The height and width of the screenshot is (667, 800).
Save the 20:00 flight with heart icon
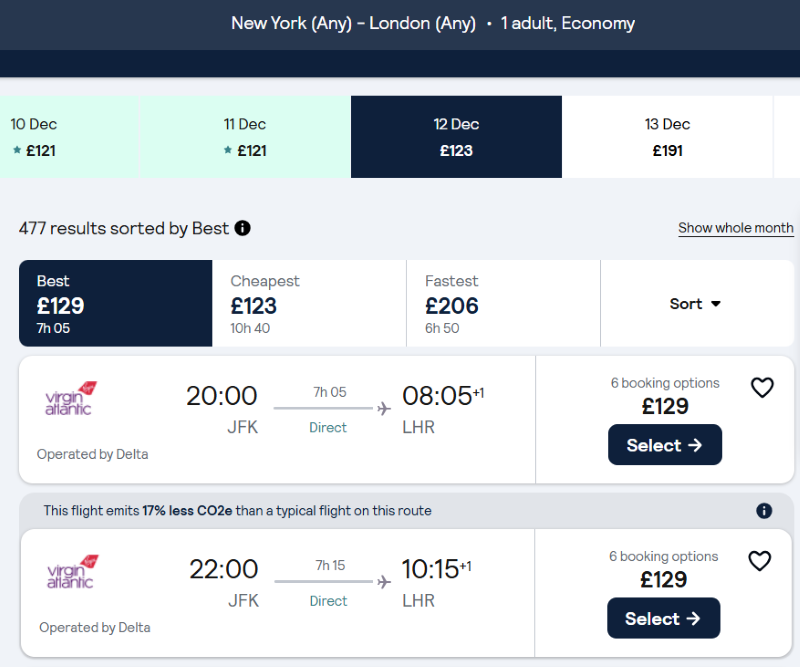tap(762, 388)
